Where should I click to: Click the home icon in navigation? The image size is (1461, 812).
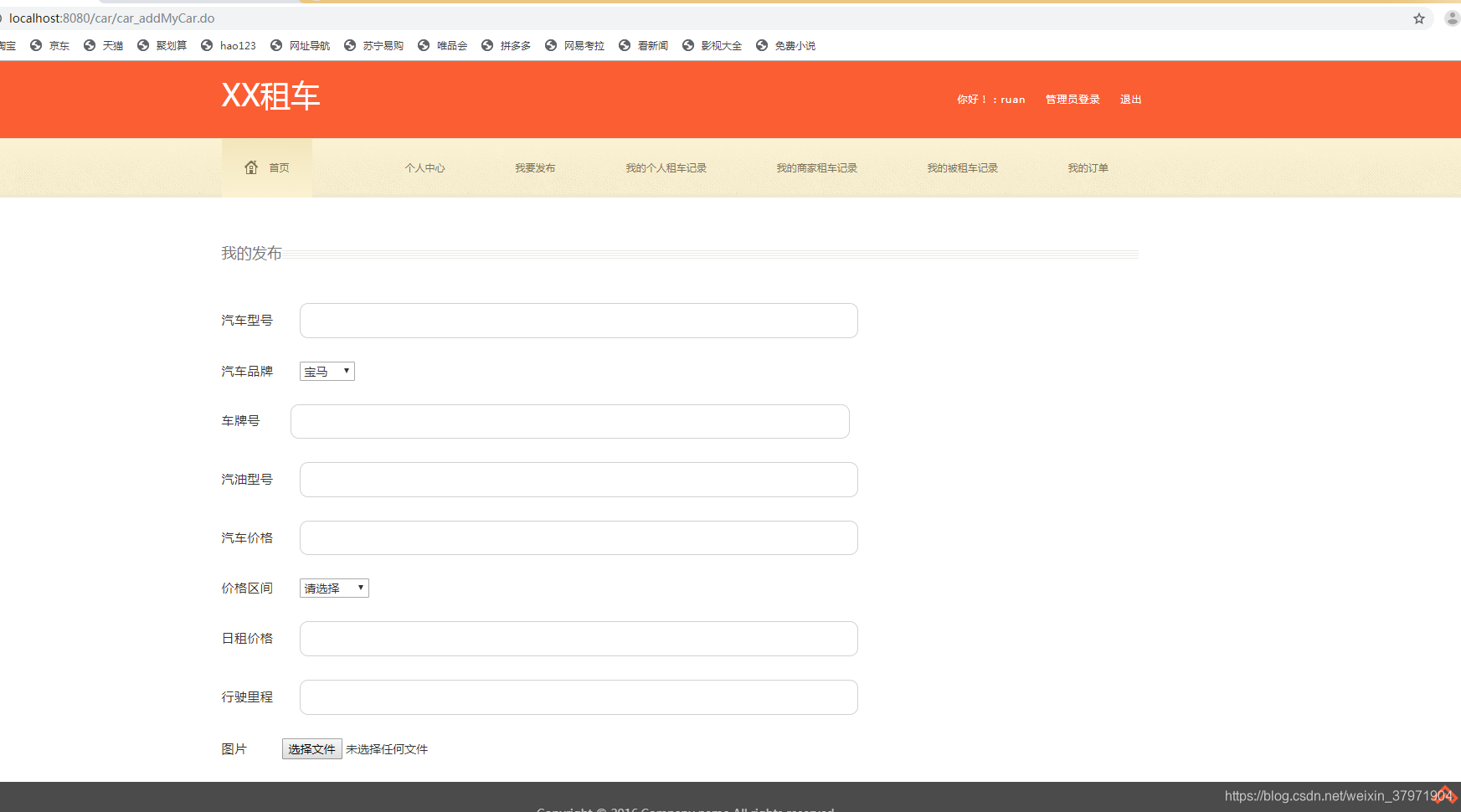coord(251,167)
